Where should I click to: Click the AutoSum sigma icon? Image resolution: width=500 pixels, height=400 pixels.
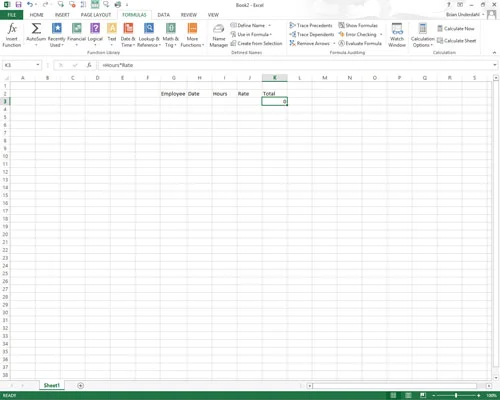[36, 29]
